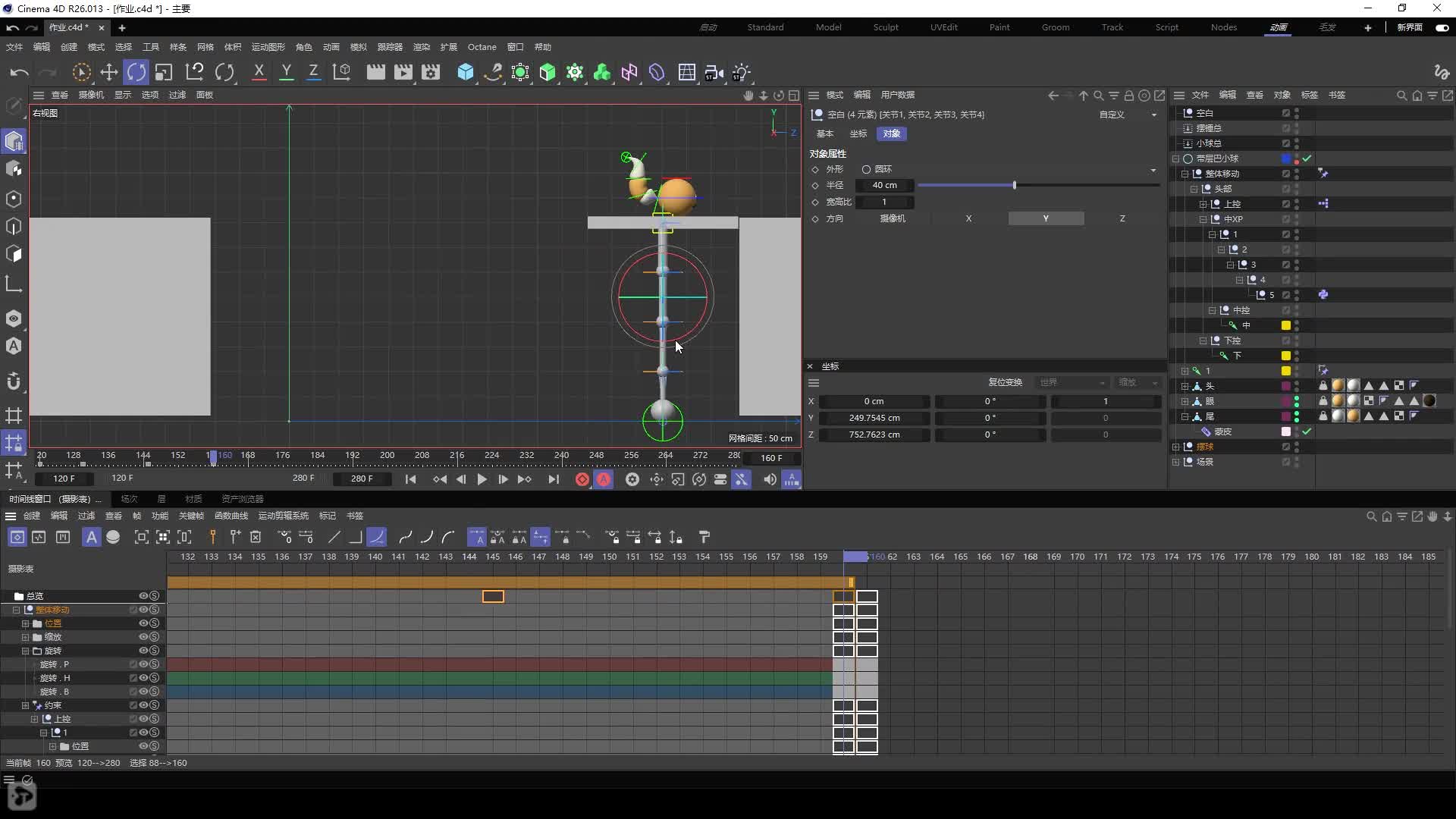Click the camera object icon
This screenshot has height=819, width=1456.
point(714,72)
